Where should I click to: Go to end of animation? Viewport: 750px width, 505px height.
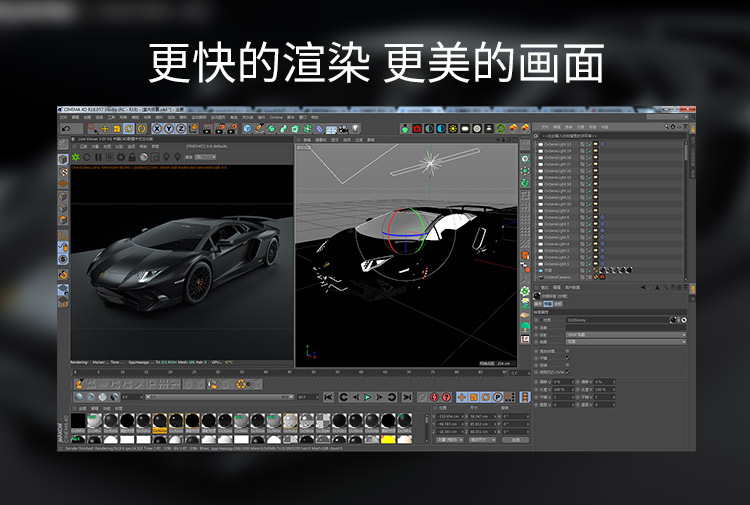(407, 397)
